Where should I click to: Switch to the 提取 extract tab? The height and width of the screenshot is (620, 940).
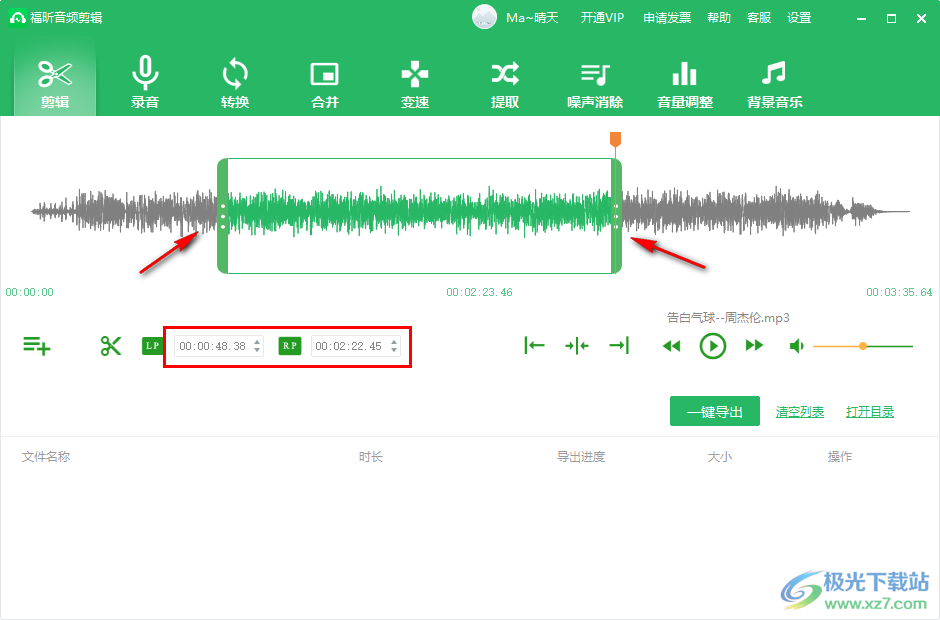pos(504,83)
